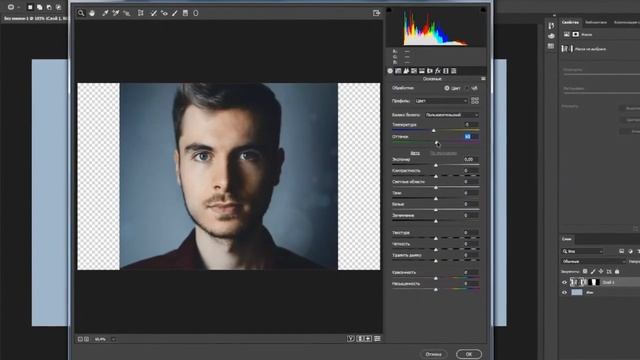This screenshot has height=360, width=640.
Task: Select the Adjustment Brush tool
Action: (x=175, y=13)
